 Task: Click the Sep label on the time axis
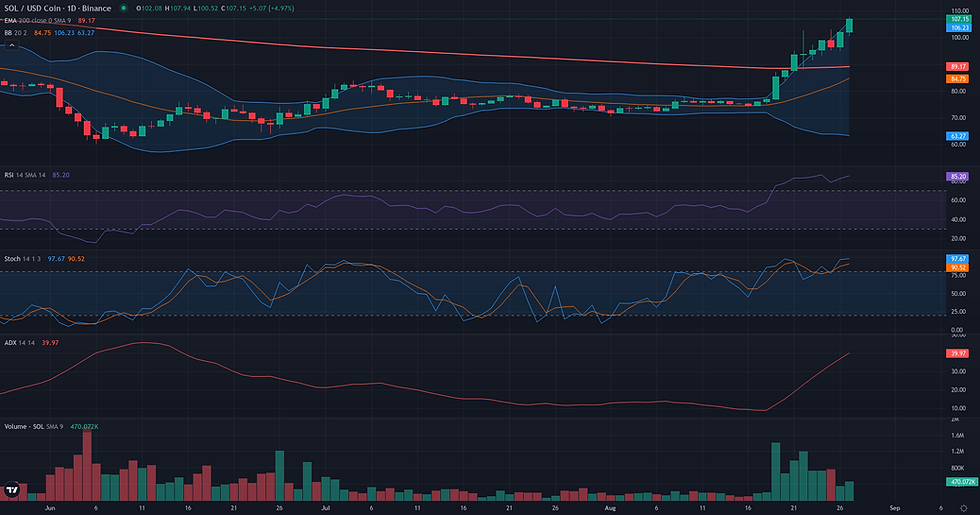point(895,508)
